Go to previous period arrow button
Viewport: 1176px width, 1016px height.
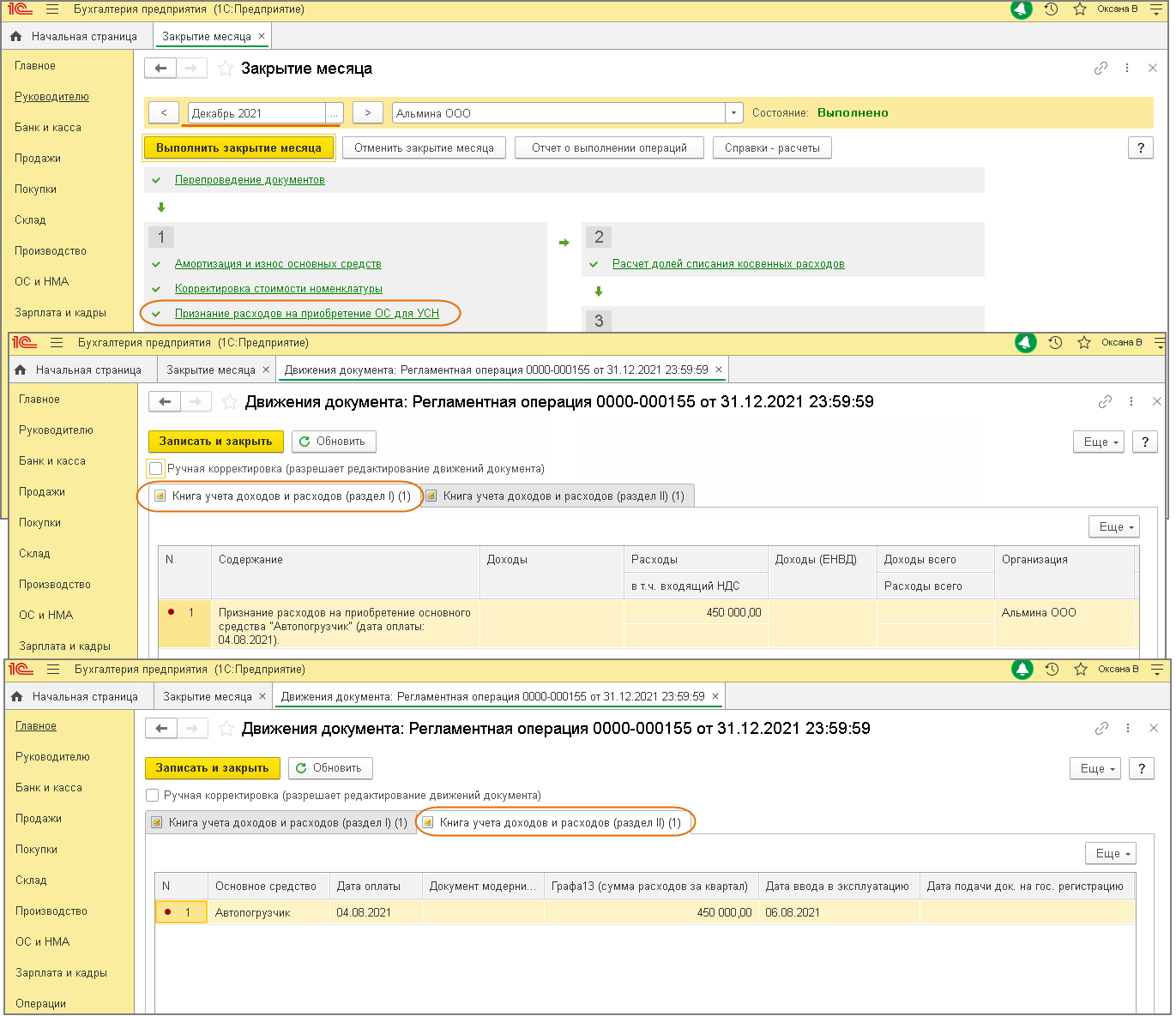(164, 113)
